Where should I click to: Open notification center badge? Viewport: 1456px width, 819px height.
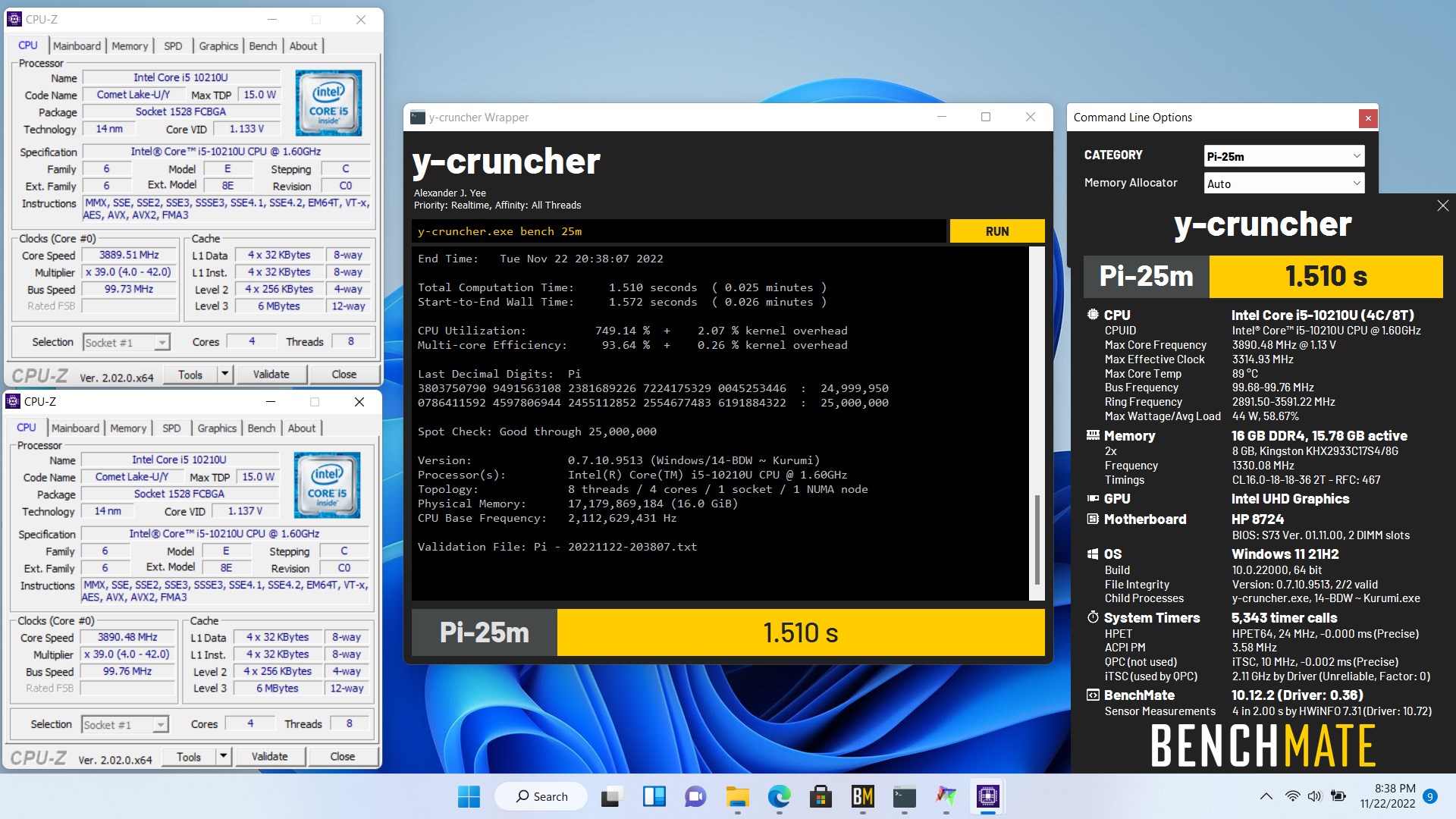tap(1429, 796)
